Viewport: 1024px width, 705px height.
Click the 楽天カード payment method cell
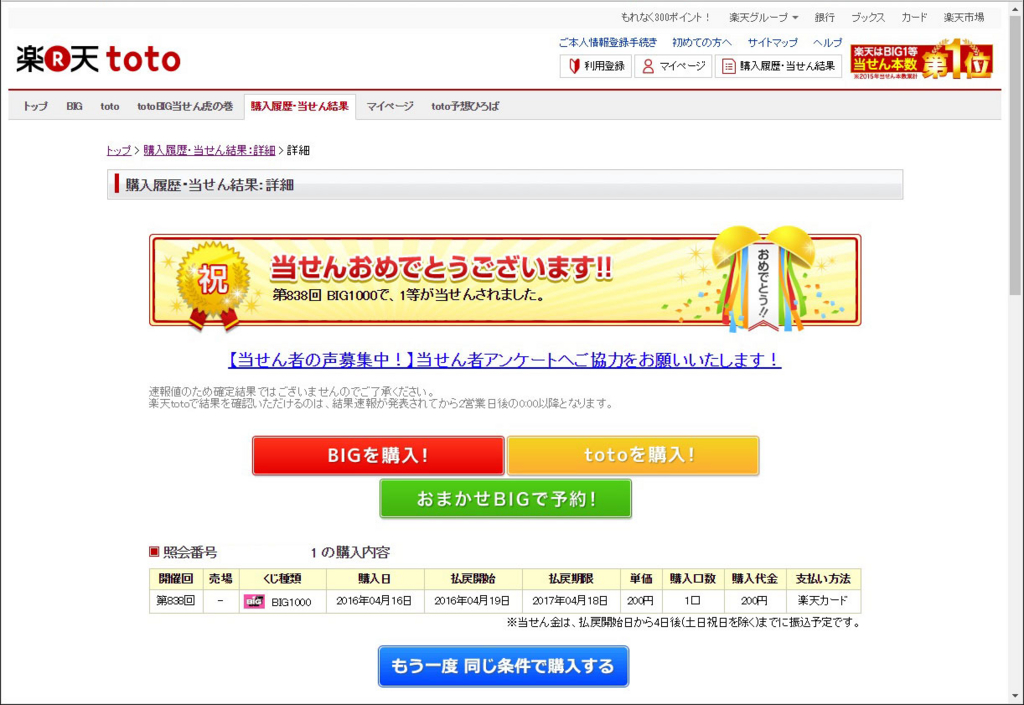click(x=823, y=601)
